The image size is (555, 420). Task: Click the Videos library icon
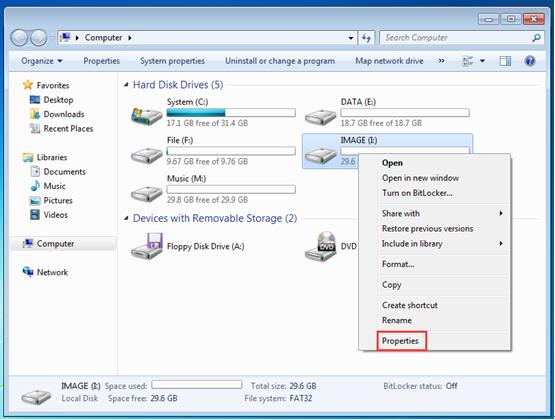pos(35,215)
